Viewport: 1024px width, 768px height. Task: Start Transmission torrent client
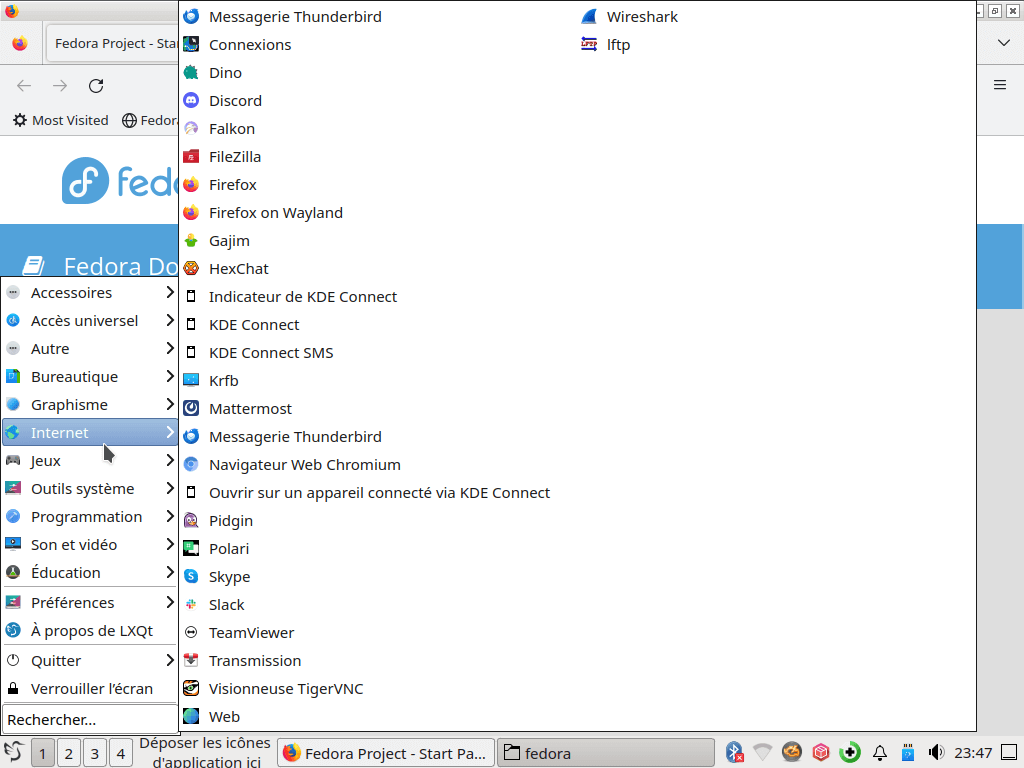[242, 662]
